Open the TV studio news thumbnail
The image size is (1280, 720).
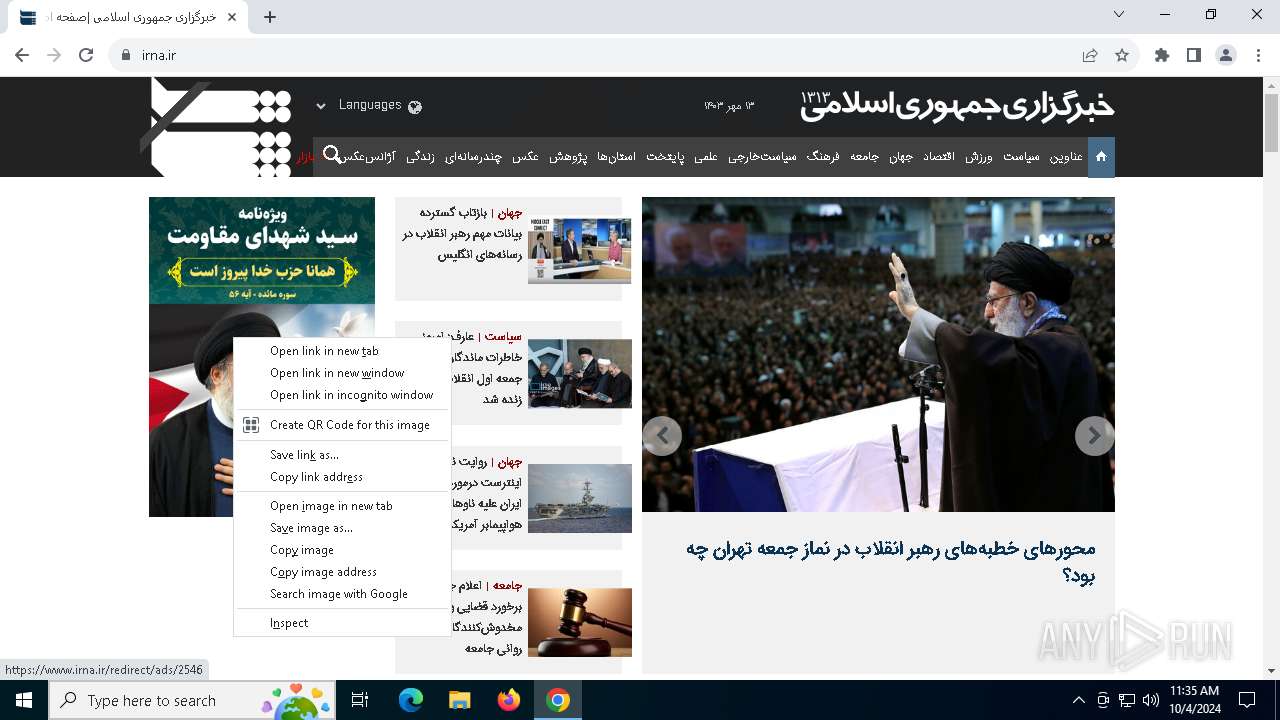(x=580, y=250)
